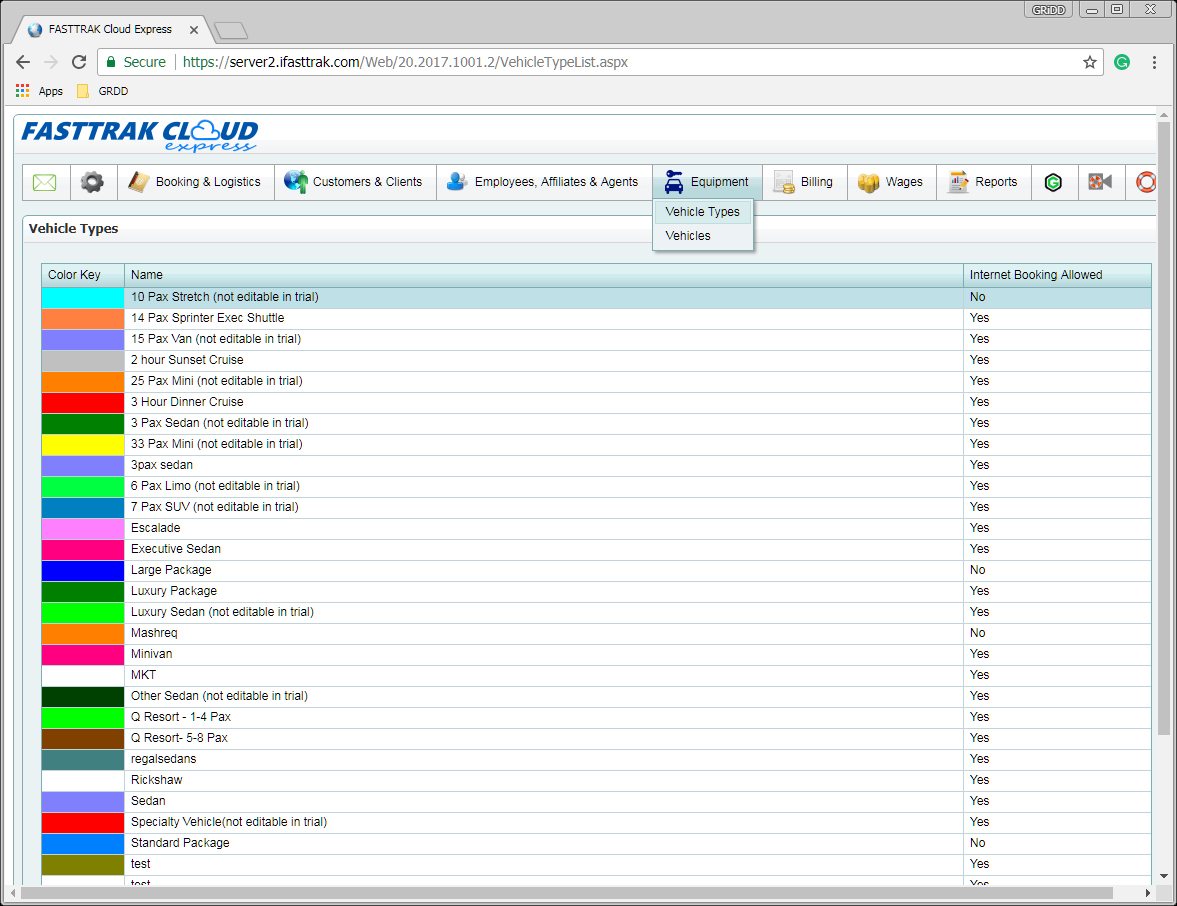Click yellow swatch for 33 Pax Mini
The height and width of the screenshot is (906, 1177).
(x=83, y=445)
